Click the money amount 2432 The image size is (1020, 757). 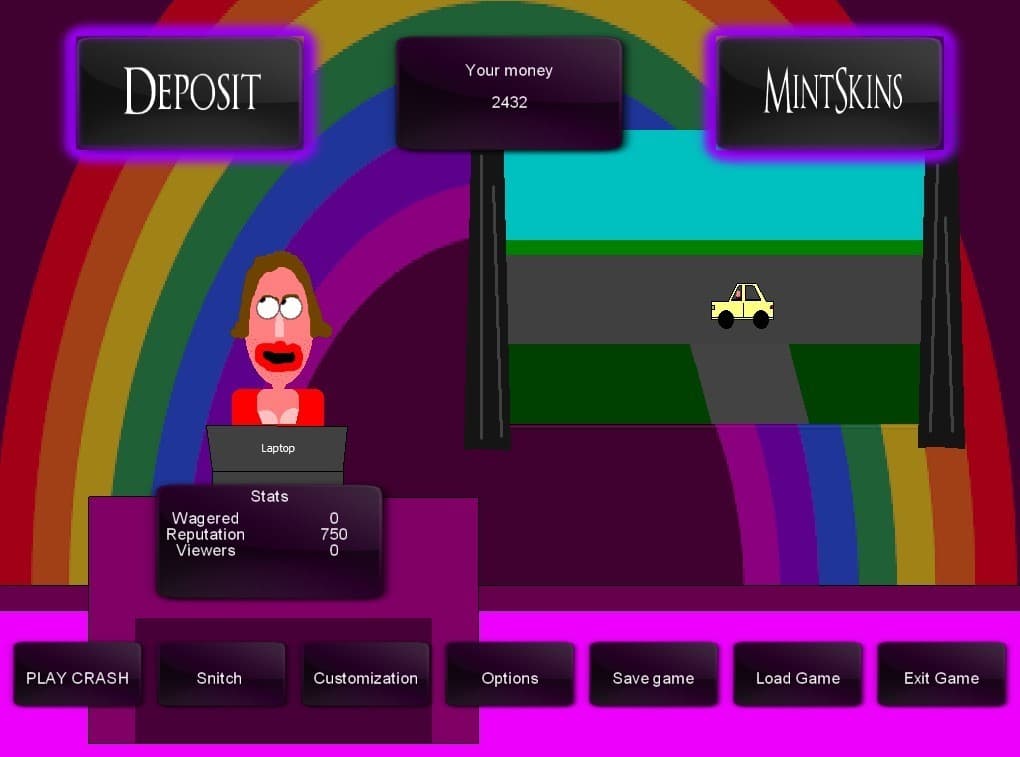click(509, 102)
